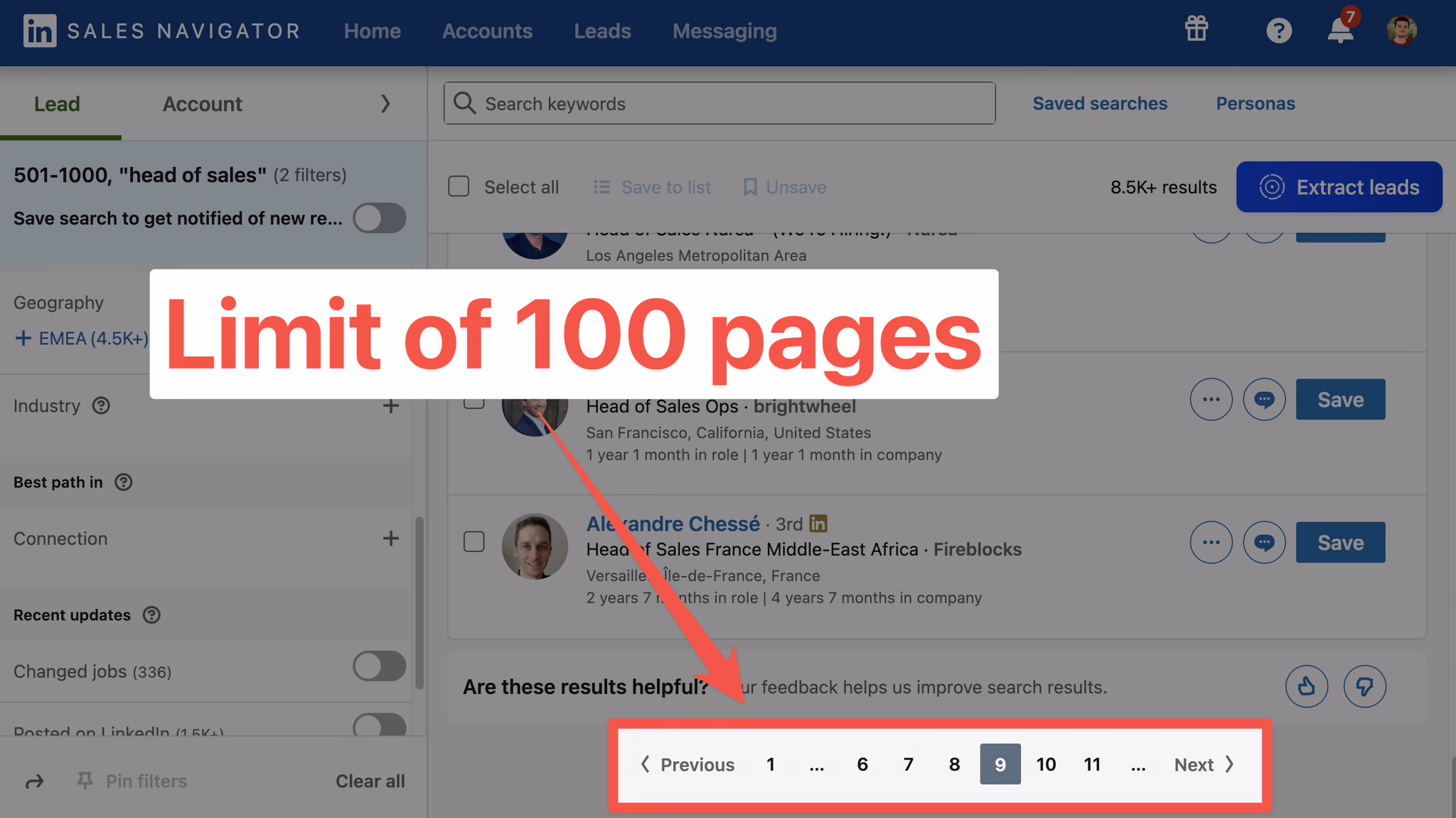The image size is (1456, 818).
Task: Go to results page 6
Action: tap(862, 764)
